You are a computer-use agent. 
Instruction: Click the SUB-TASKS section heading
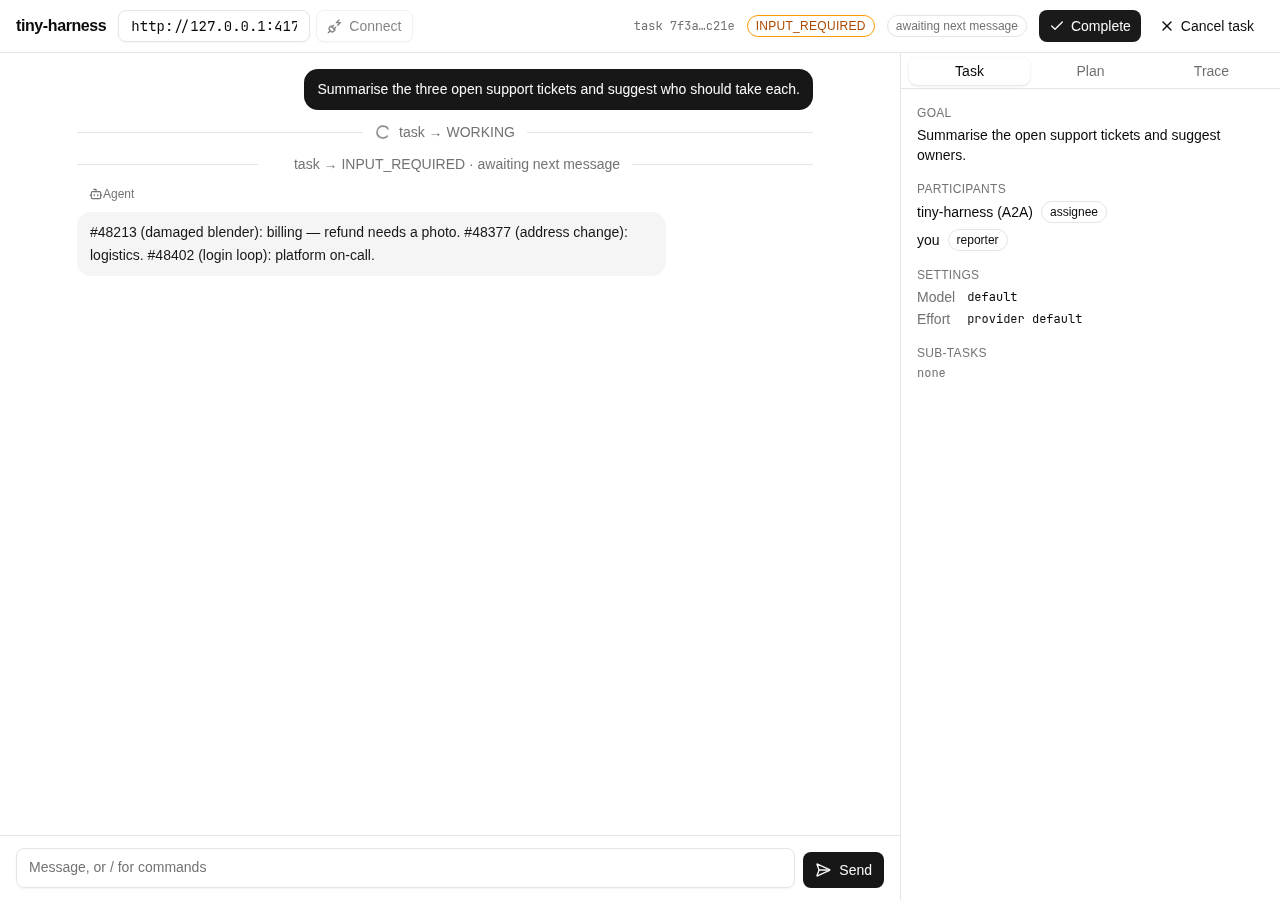click(x=952, y=353)
